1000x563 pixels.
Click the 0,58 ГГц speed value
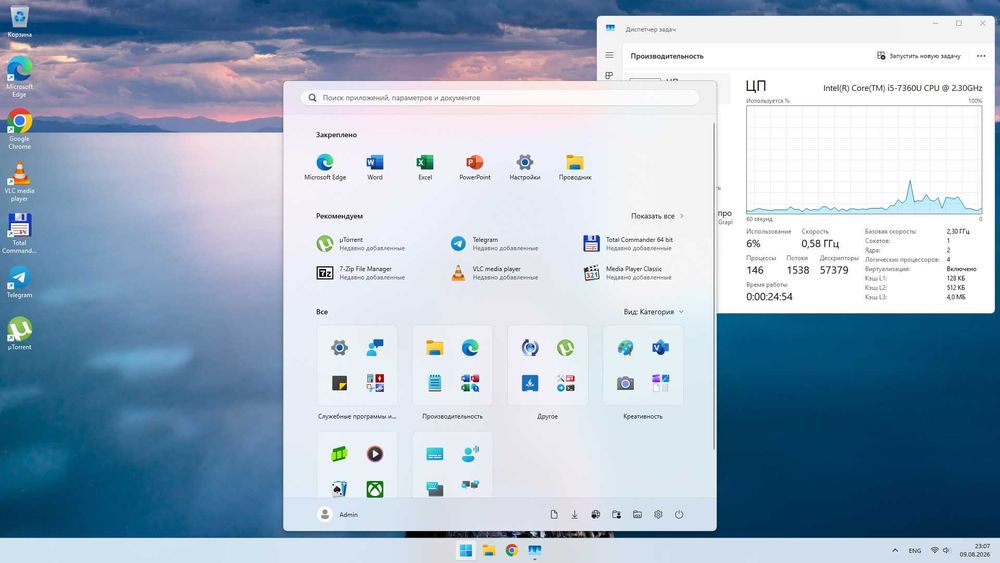pos(820,244)
